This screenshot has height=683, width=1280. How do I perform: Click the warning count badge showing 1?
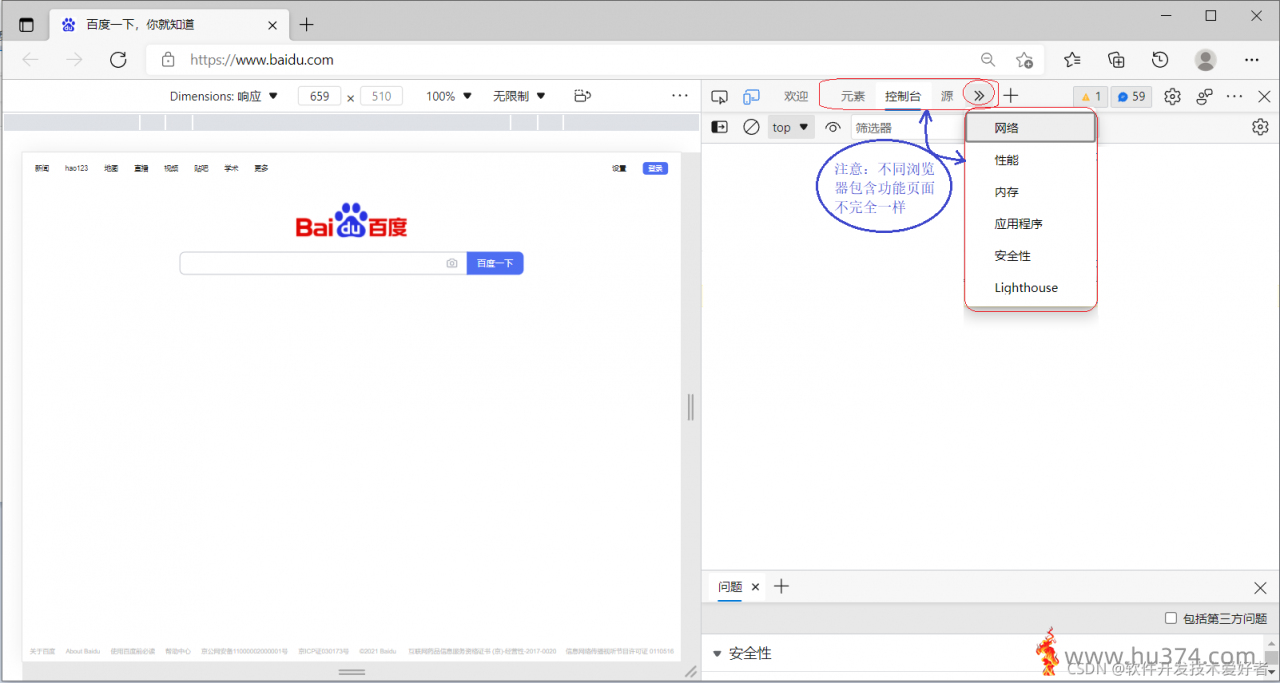pyautogui.click(x=1090, y=97)
